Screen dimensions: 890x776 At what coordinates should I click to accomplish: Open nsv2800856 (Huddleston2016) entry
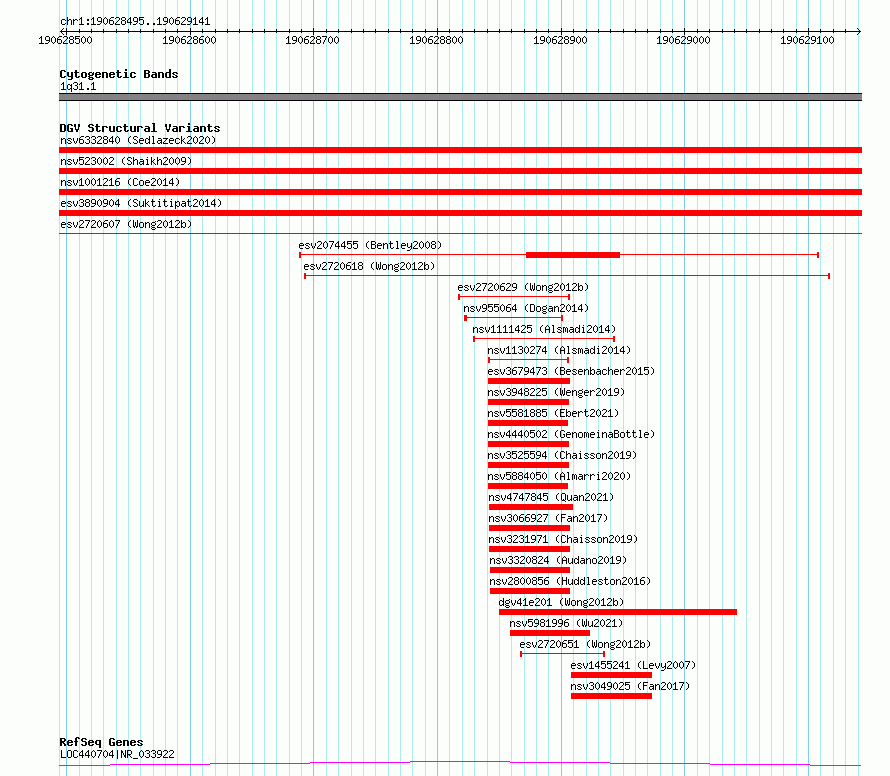click(x=570, y=581)
